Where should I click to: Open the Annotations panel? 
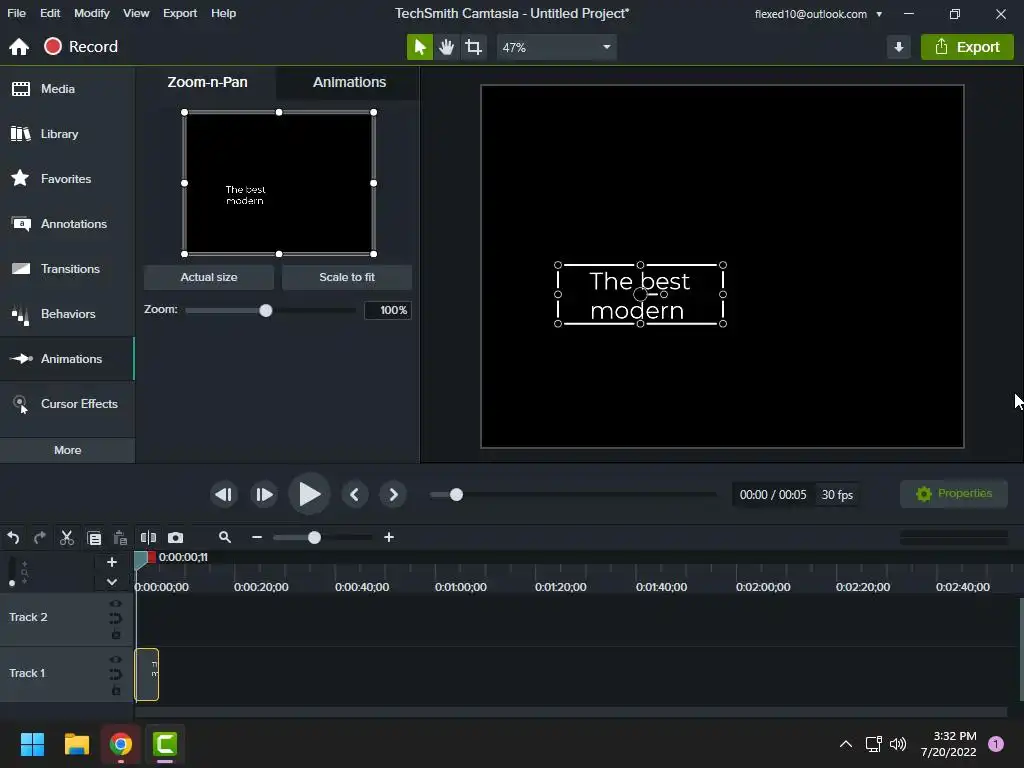point(67,224)
